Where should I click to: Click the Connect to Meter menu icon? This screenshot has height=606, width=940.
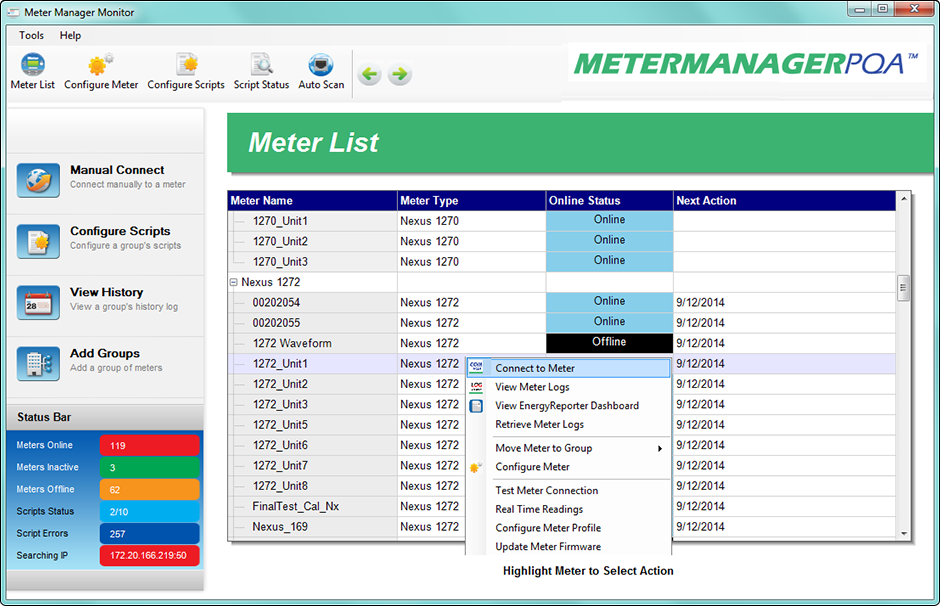click(x=476, y=367)
